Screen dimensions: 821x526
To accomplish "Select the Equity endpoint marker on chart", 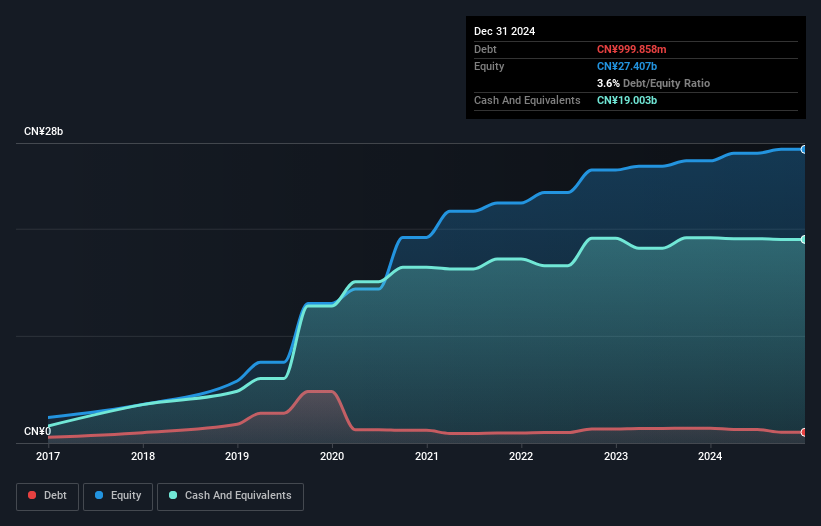I will [x=804, y=150].
